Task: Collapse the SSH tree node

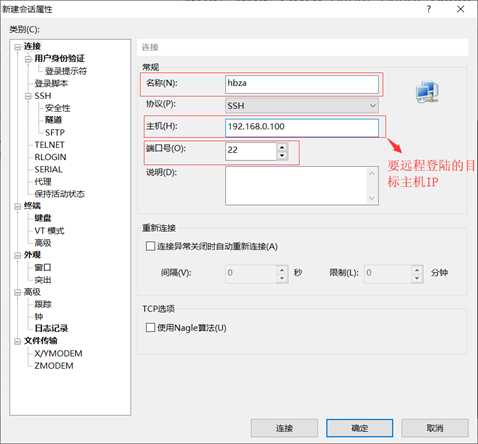Action: click(28, 96)
